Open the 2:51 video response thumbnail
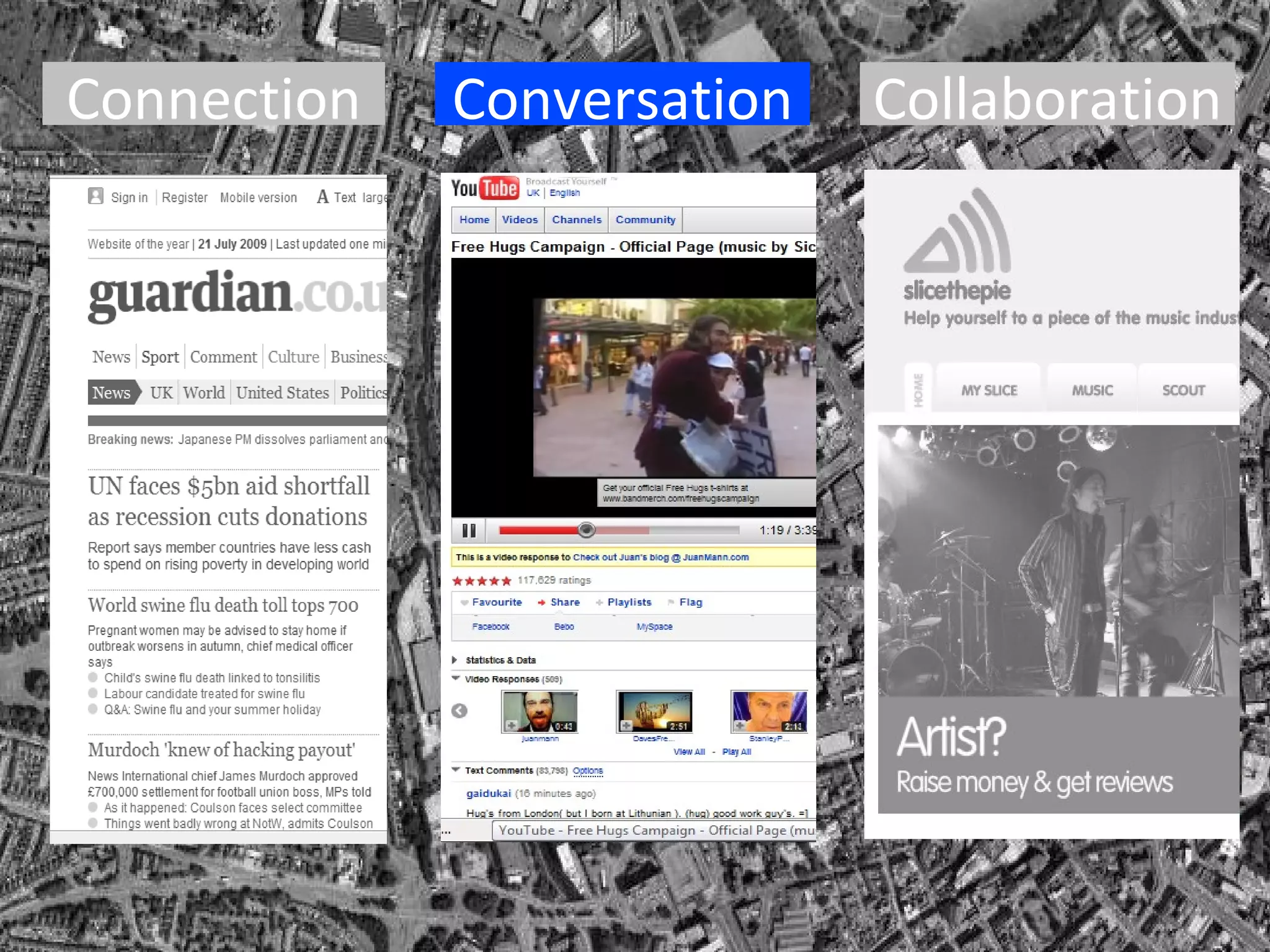 [654, 712]
